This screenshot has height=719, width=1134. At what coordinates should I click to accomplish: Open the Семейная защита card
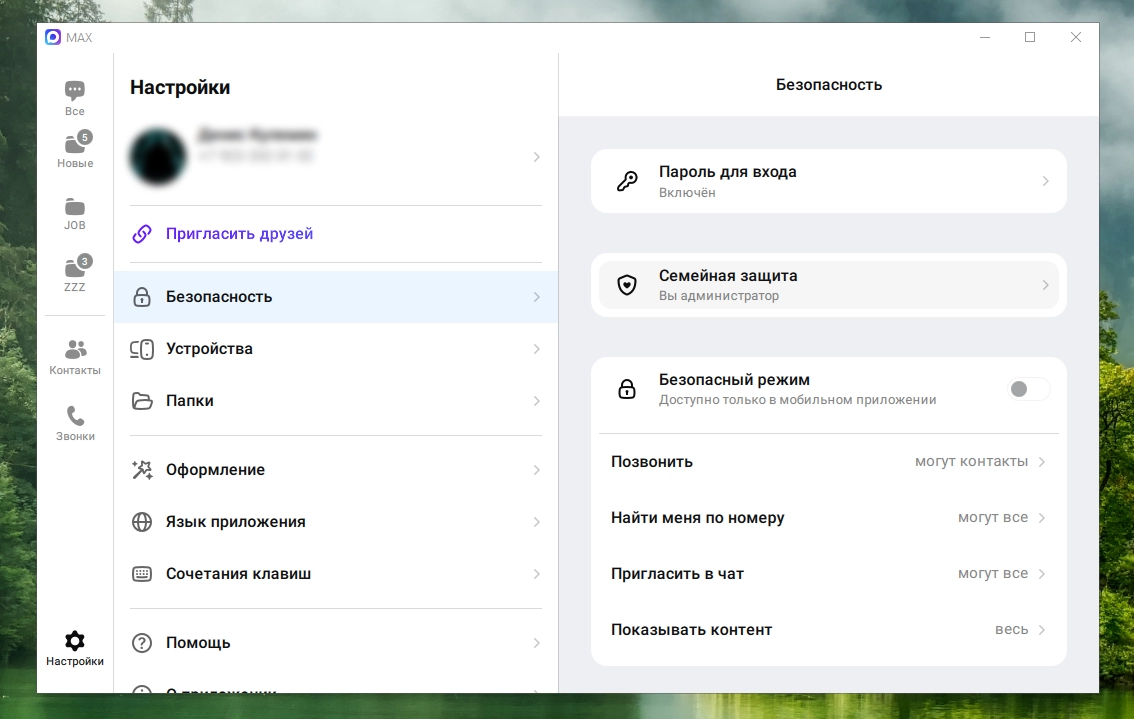[828, 285]
